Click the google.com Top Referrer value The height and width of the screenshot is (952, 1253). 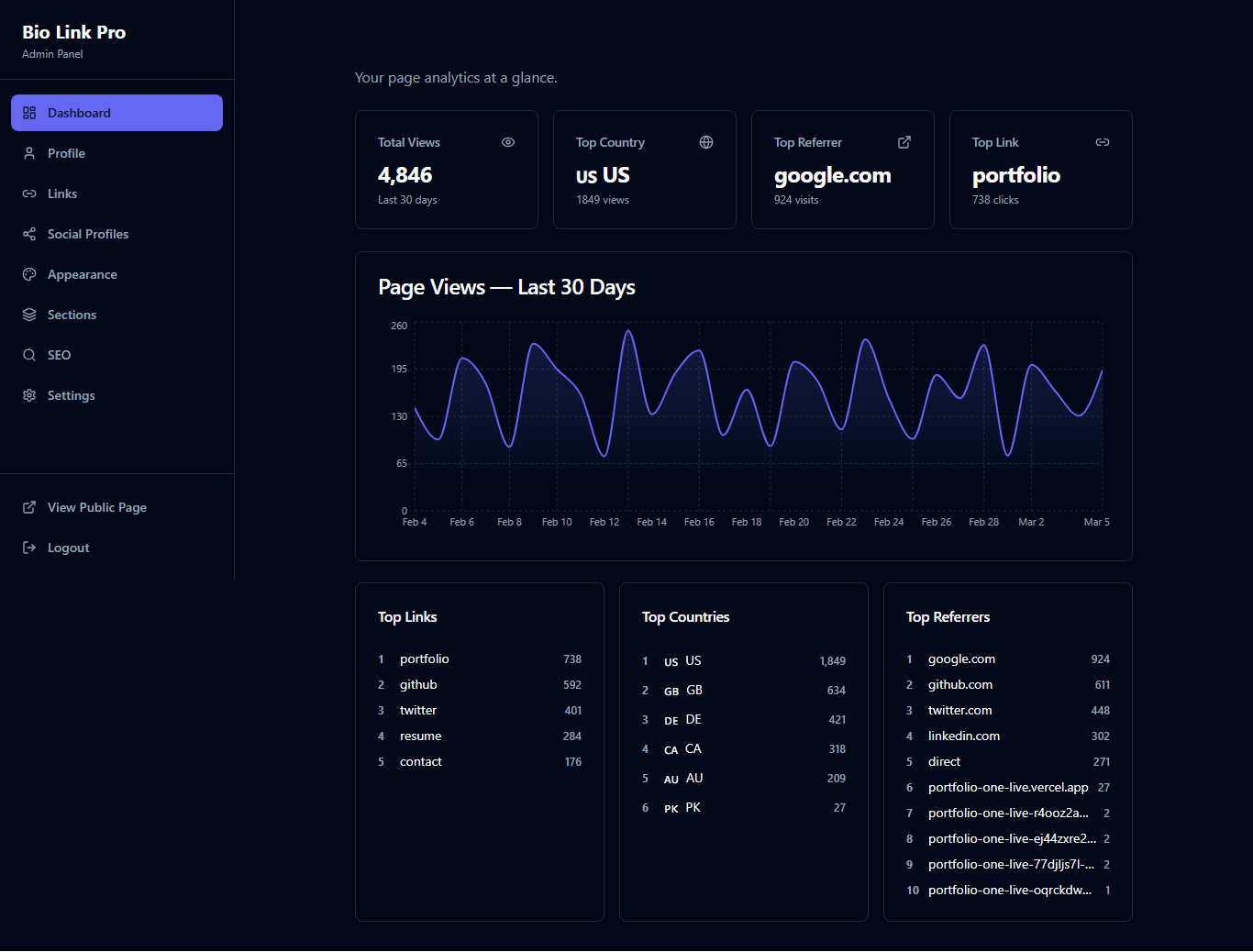[x=832, y=175]
